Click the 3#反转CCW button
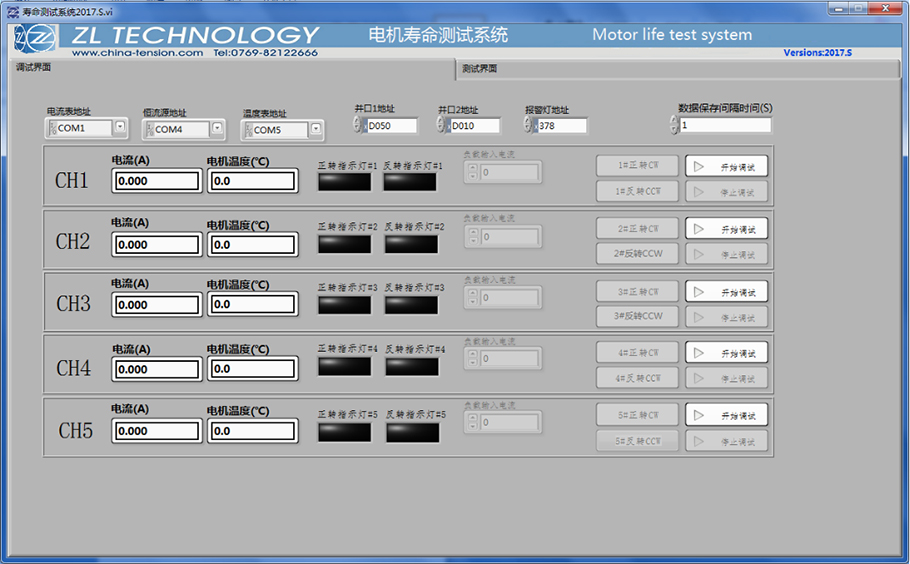 click(638, 316)
